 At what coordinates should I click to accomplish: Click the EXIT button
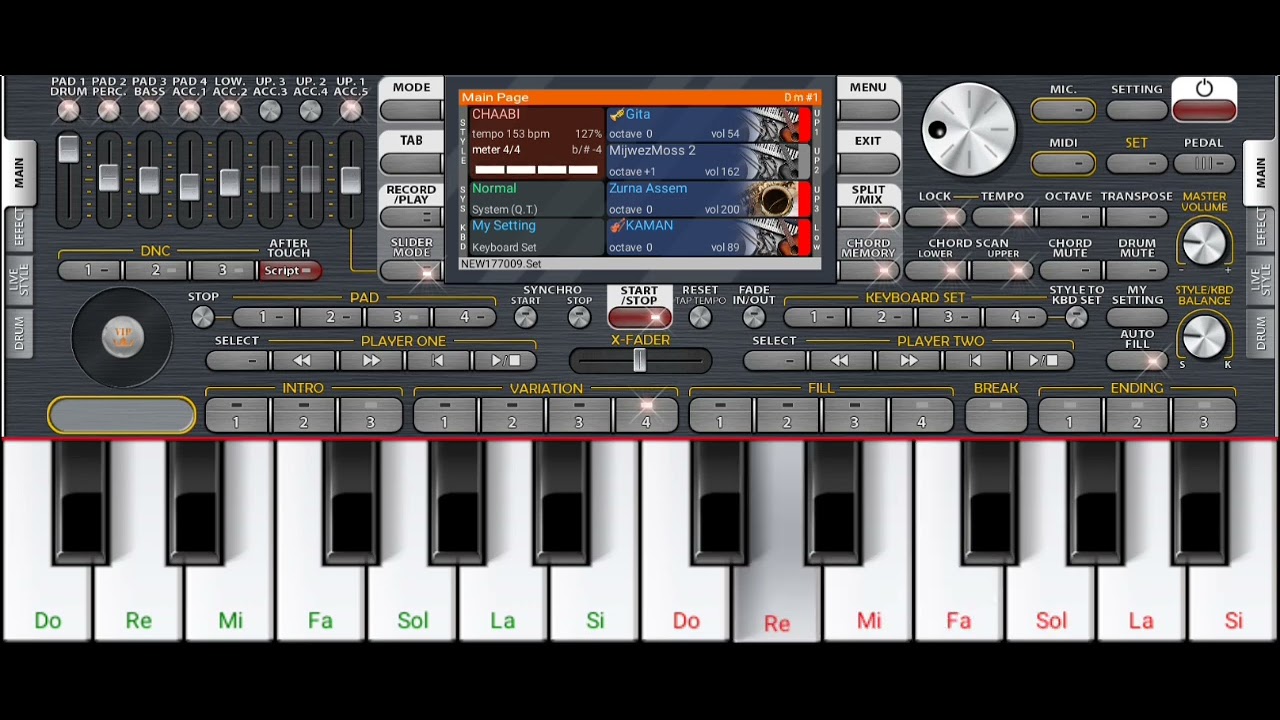(x=868, y=163)
